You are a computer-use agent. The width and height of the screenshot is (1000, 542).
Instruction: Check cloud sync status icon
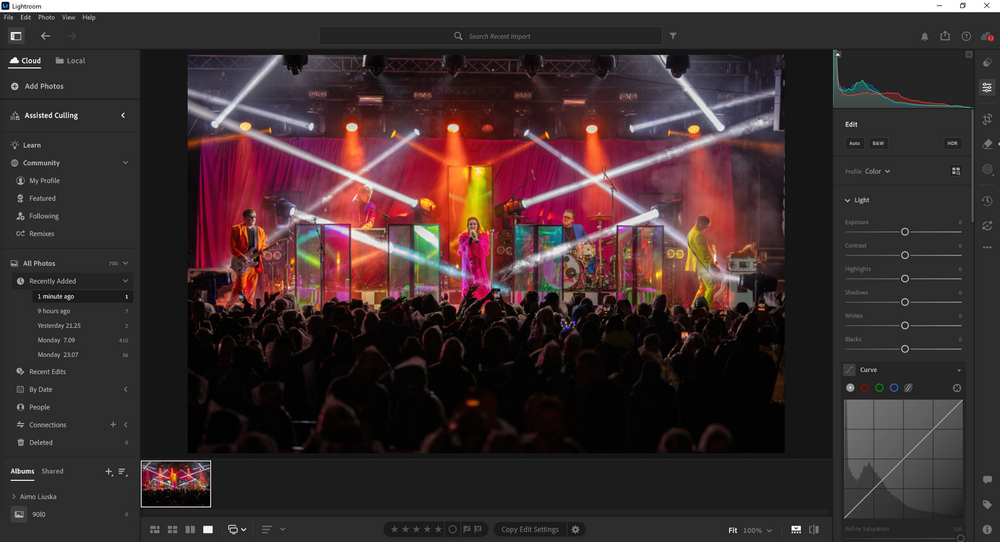[987, 36]
